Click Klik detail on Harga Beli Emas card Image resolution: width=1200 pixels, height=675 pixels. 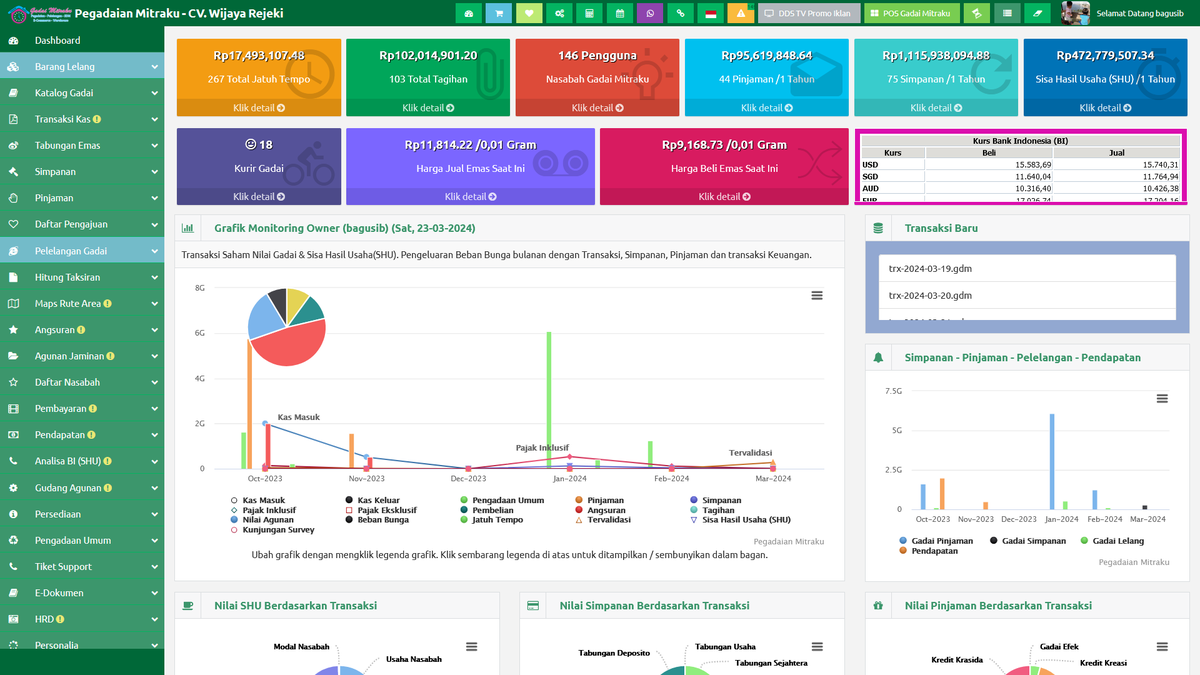click(724, 197)
